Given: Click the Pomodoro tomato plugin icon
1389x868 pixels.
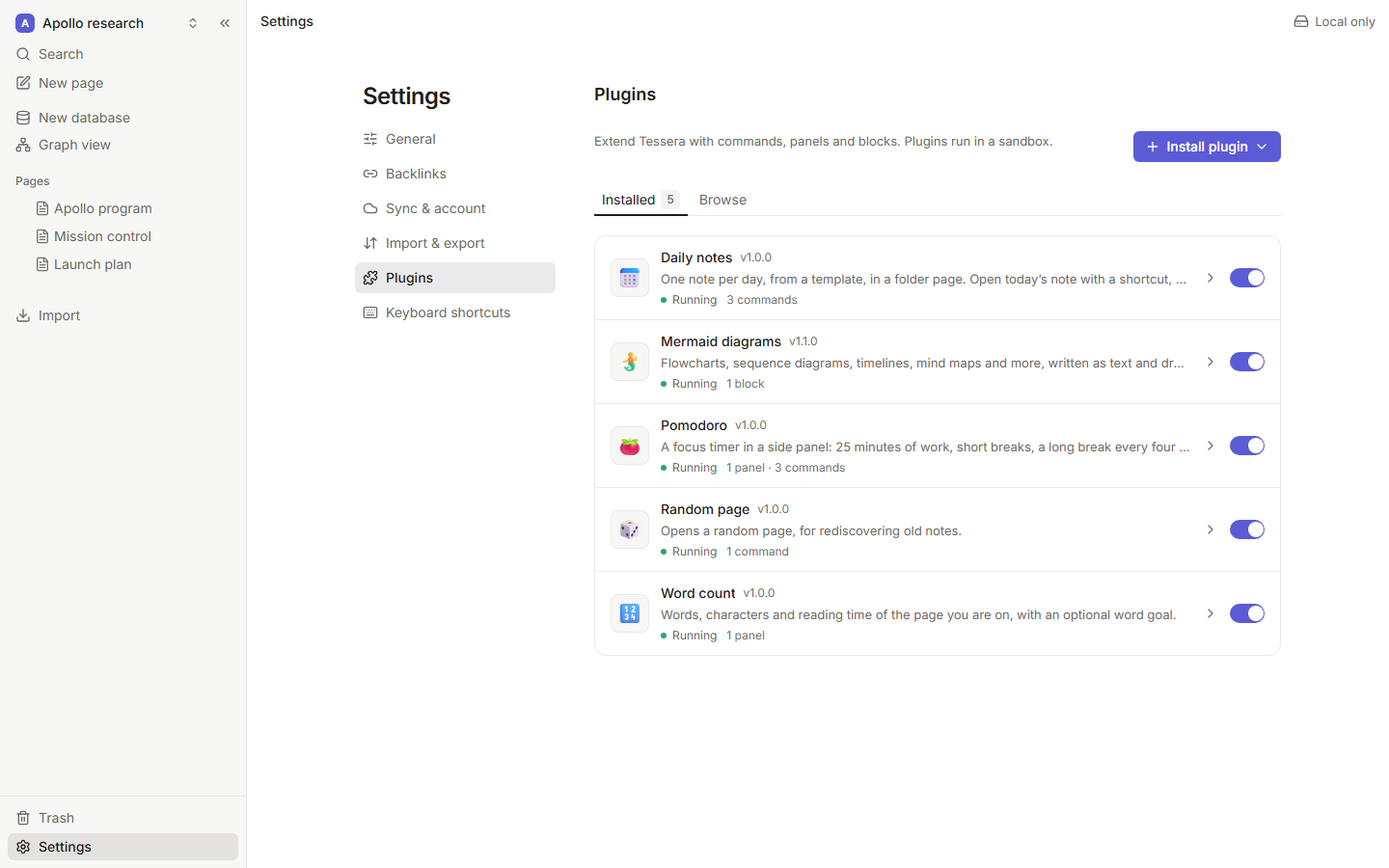Looking at the screenshot, I should [630, 446].
